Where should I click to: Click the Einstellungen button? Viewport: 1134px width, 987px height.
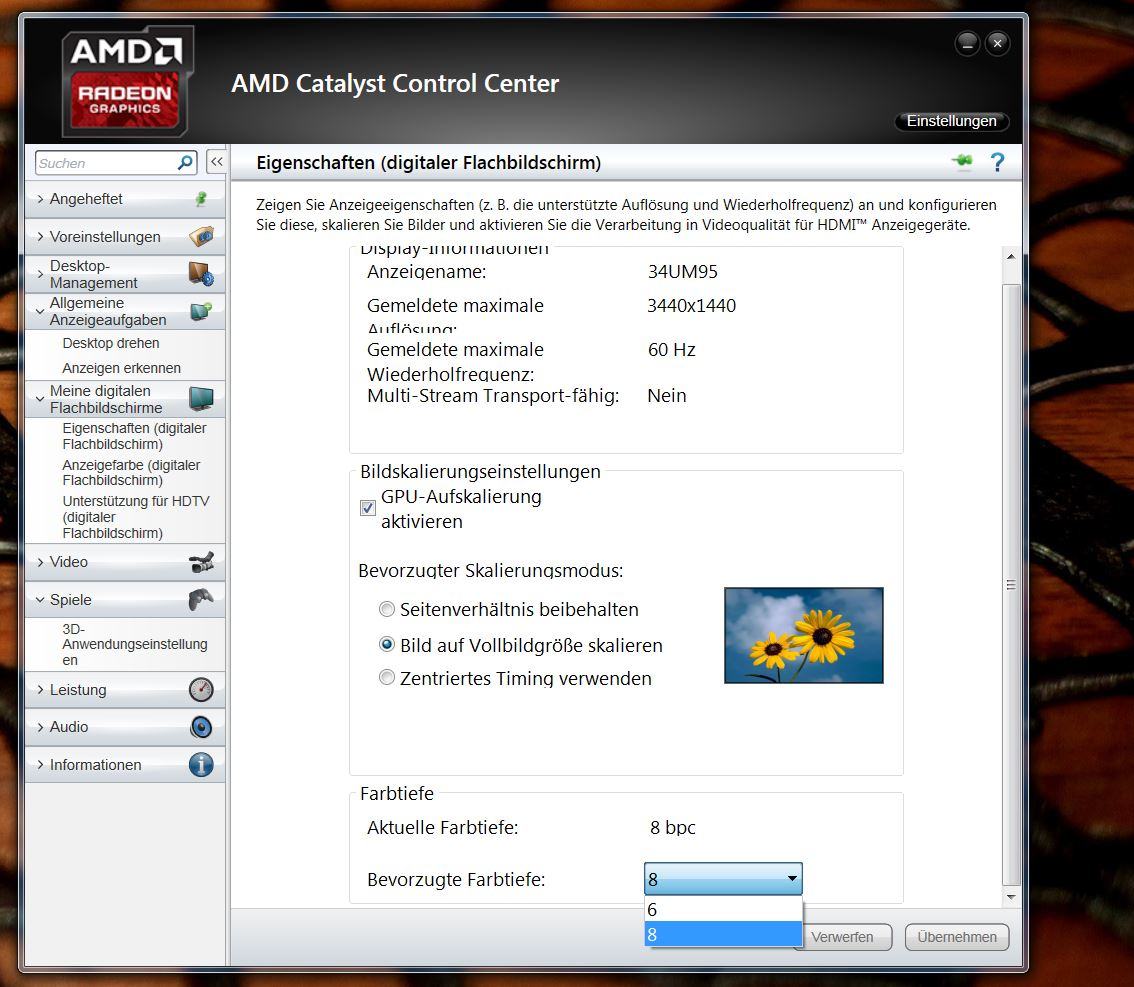click(952, 121)
